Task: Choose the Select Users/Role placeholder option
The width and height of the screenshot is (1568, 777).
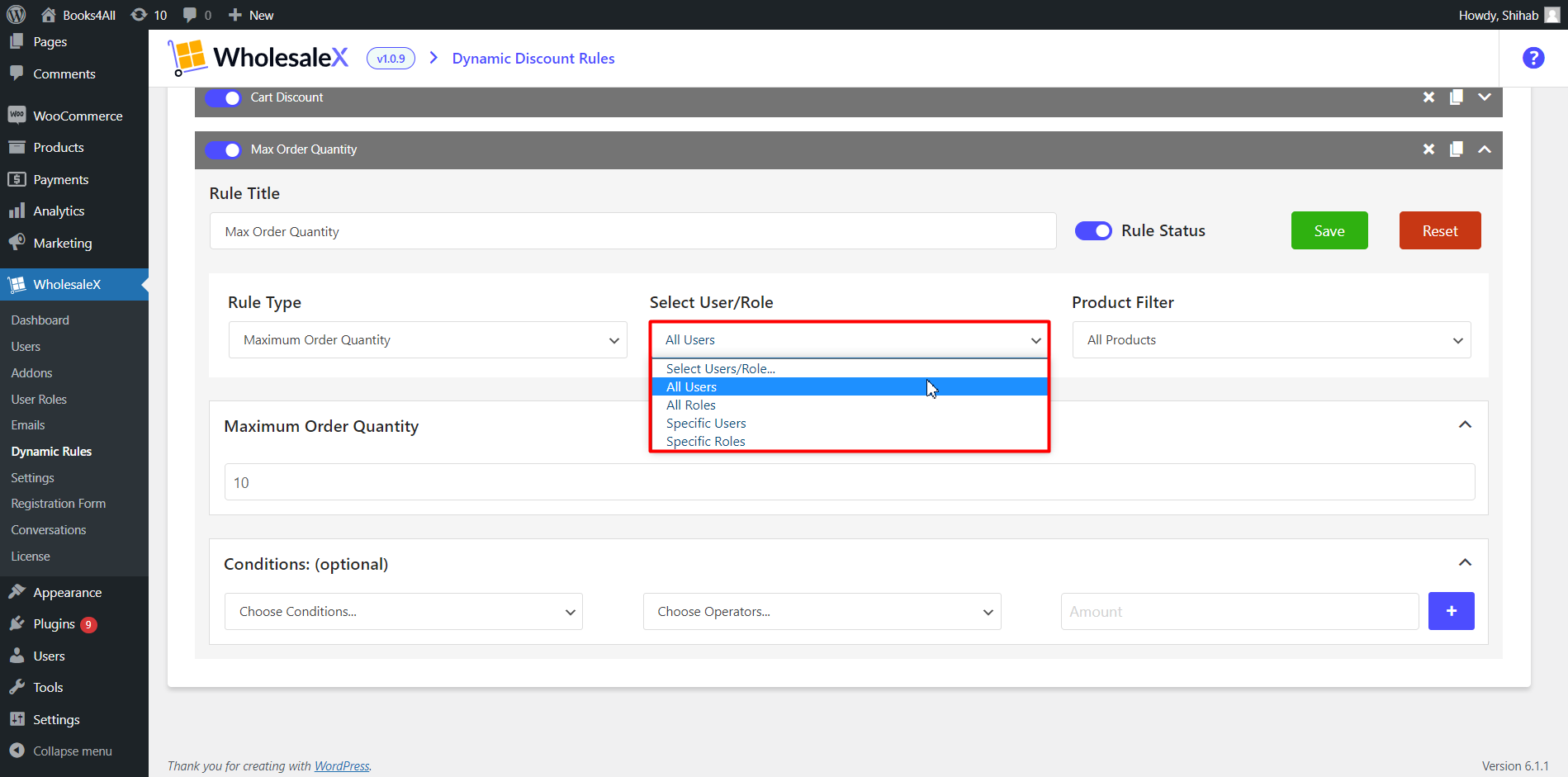Action: click(x=850, y=368)
